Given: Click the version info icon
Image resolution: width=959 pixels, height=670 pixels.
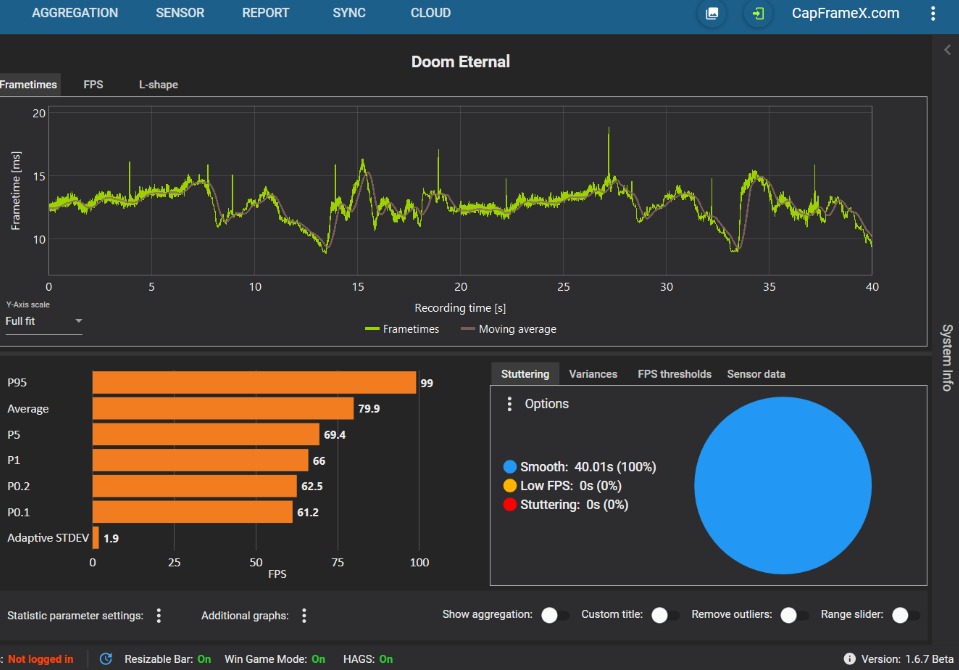Looking at the screenshot, I should click(x=849, y=659).
